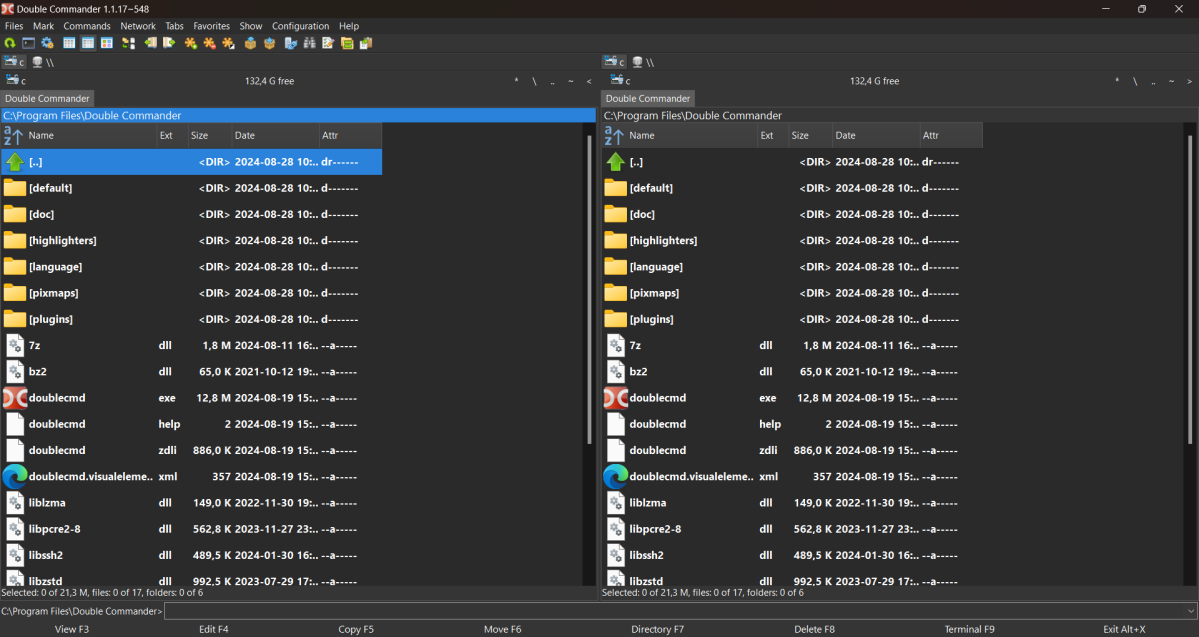
Task: Open the terminal window toolbar icon
Action: tap(29, 43)
